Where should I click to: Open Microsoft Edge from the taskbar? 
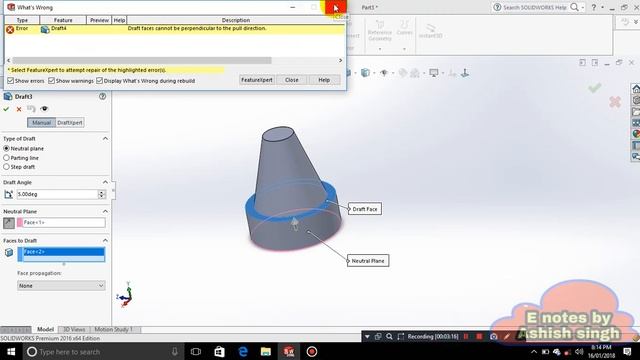243,351
